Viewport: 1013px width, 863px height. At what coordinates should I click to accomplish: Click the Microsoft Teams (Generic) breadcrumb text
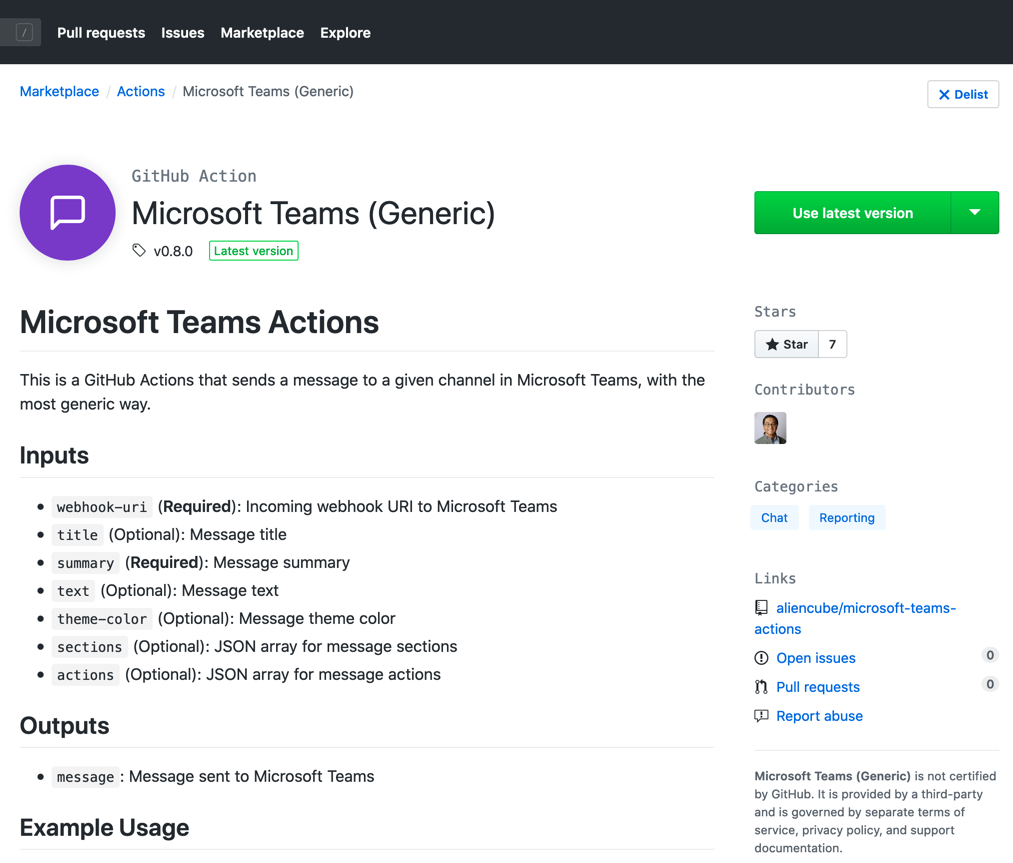(268, 92)
